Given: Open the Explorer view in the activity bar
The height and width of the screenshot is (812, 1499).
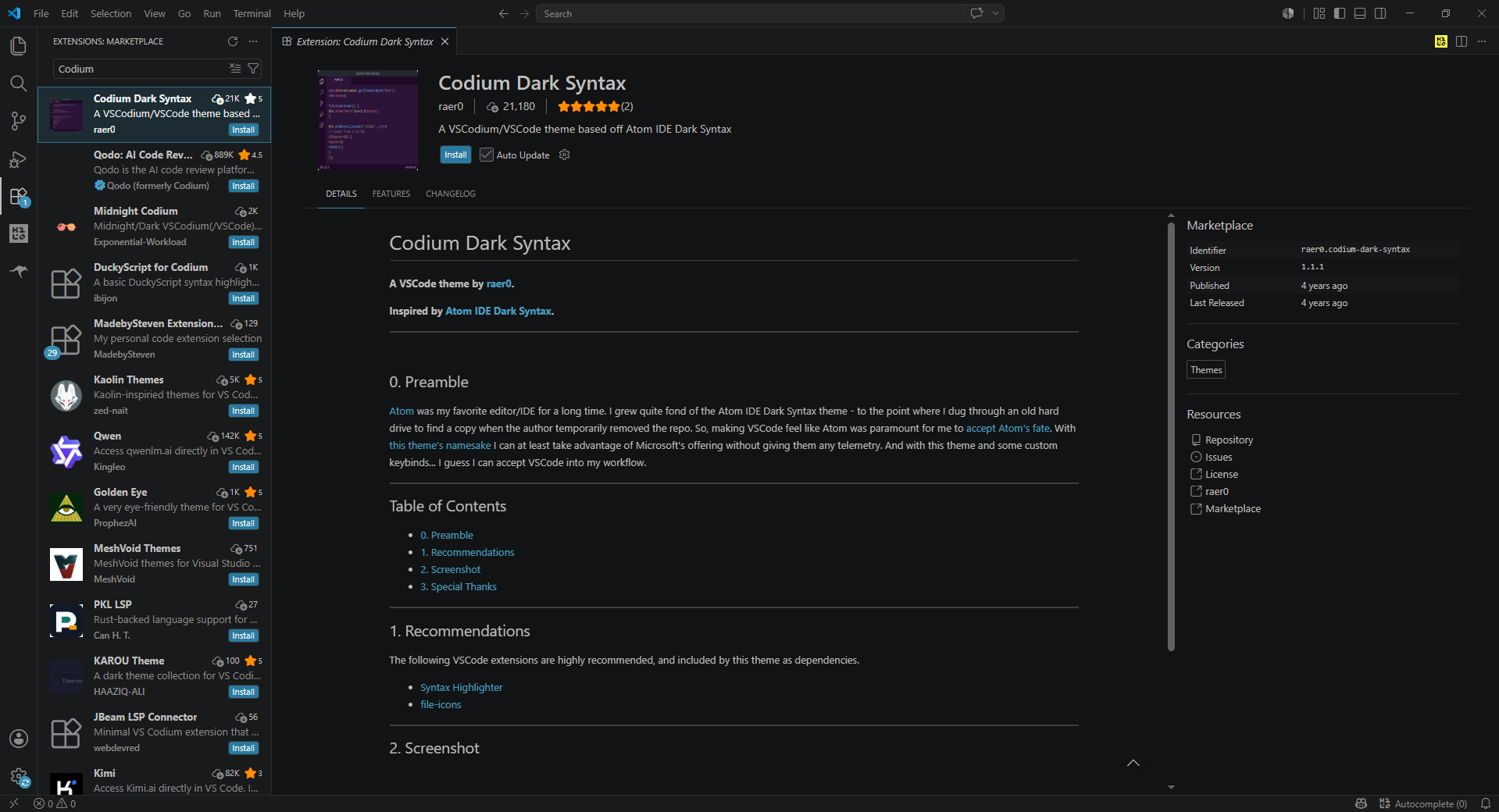Looking at the screenshot, I should [19, 46].
